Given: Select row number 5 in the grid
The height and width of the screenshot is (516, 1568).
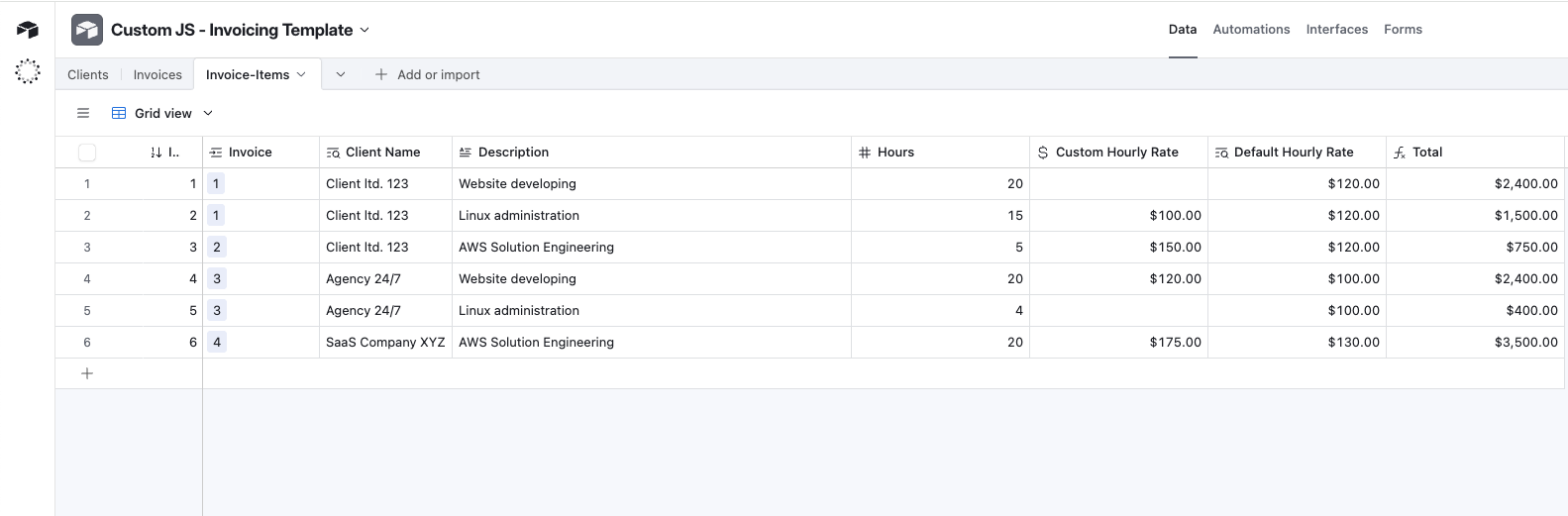Looking at the screenshot, I should click(87, 310).
